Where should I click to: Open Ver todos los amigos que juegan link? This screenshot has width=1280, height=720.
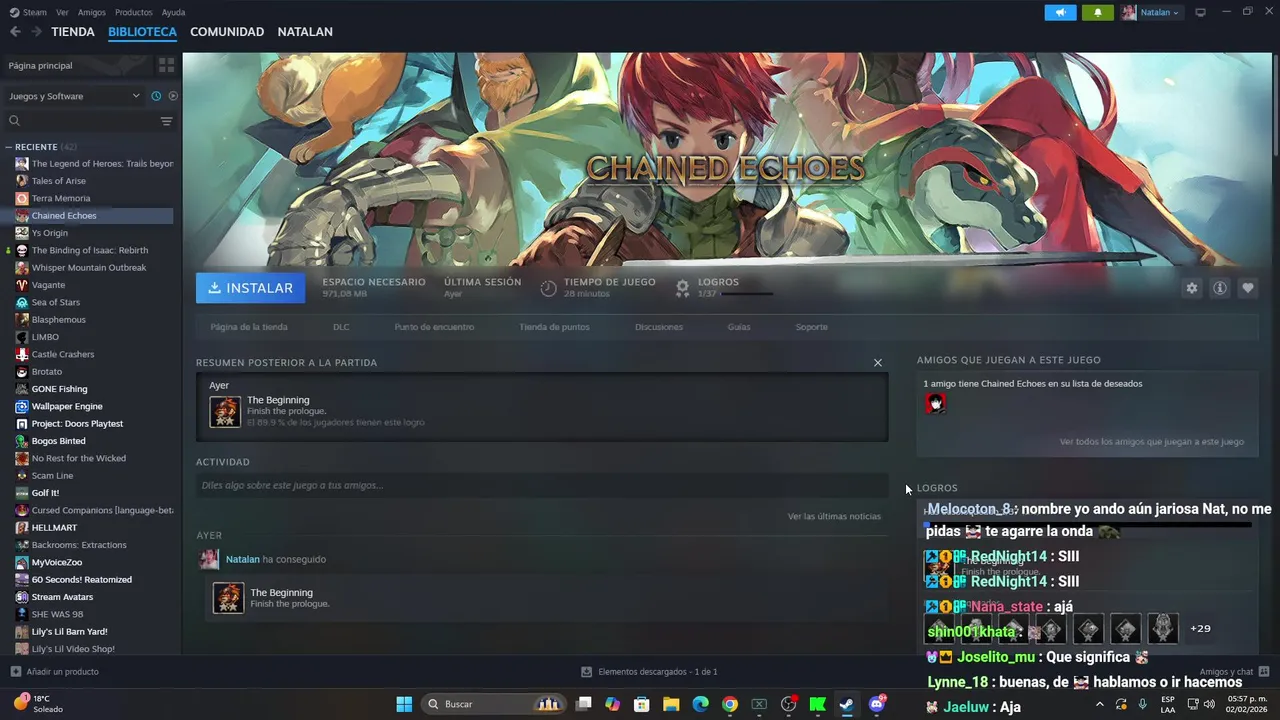click(x=1152, y=441)
